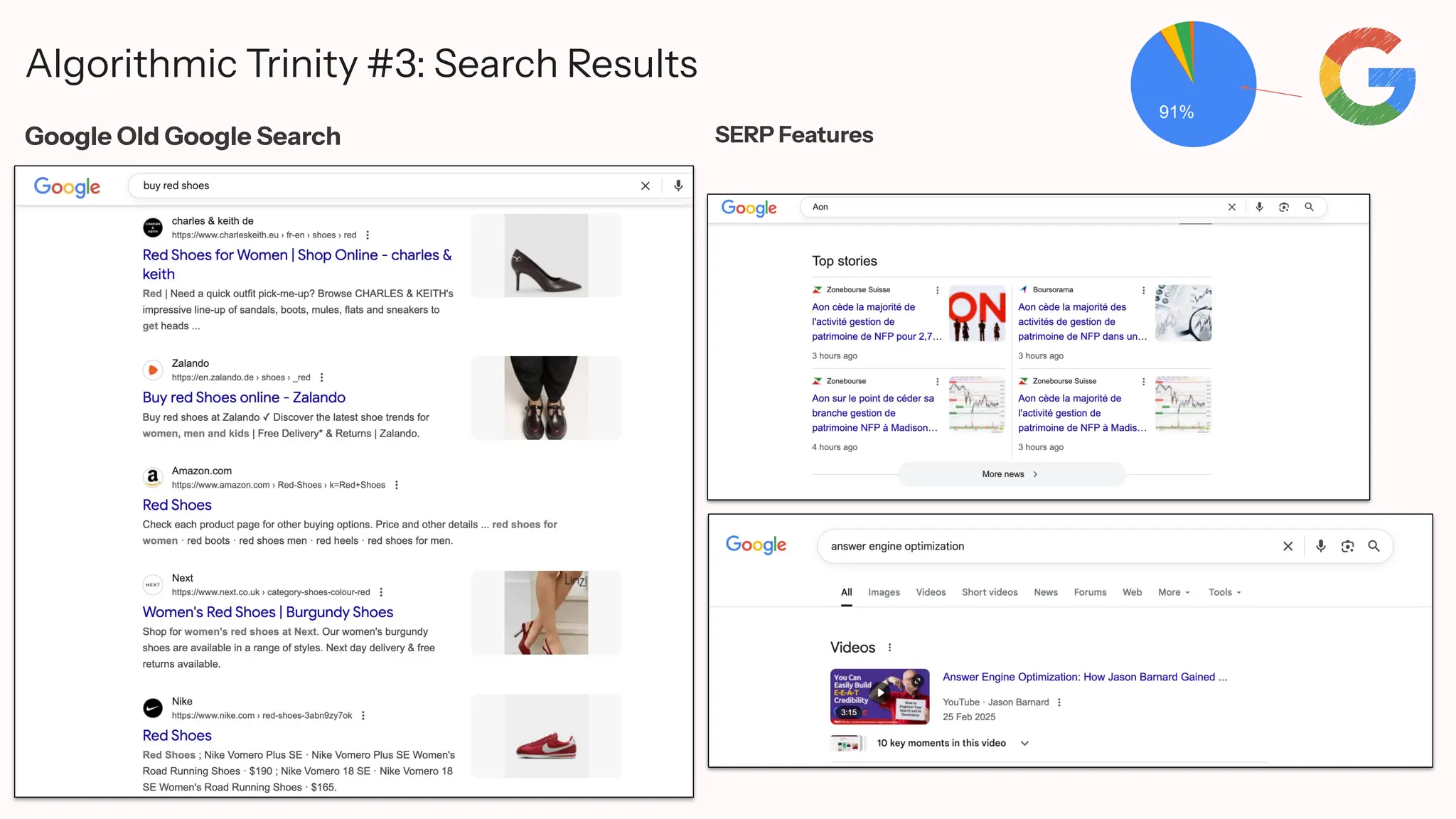Click the 'Aon' search input field
This screenshot has width=1456, height=819.
[1015, 207]
